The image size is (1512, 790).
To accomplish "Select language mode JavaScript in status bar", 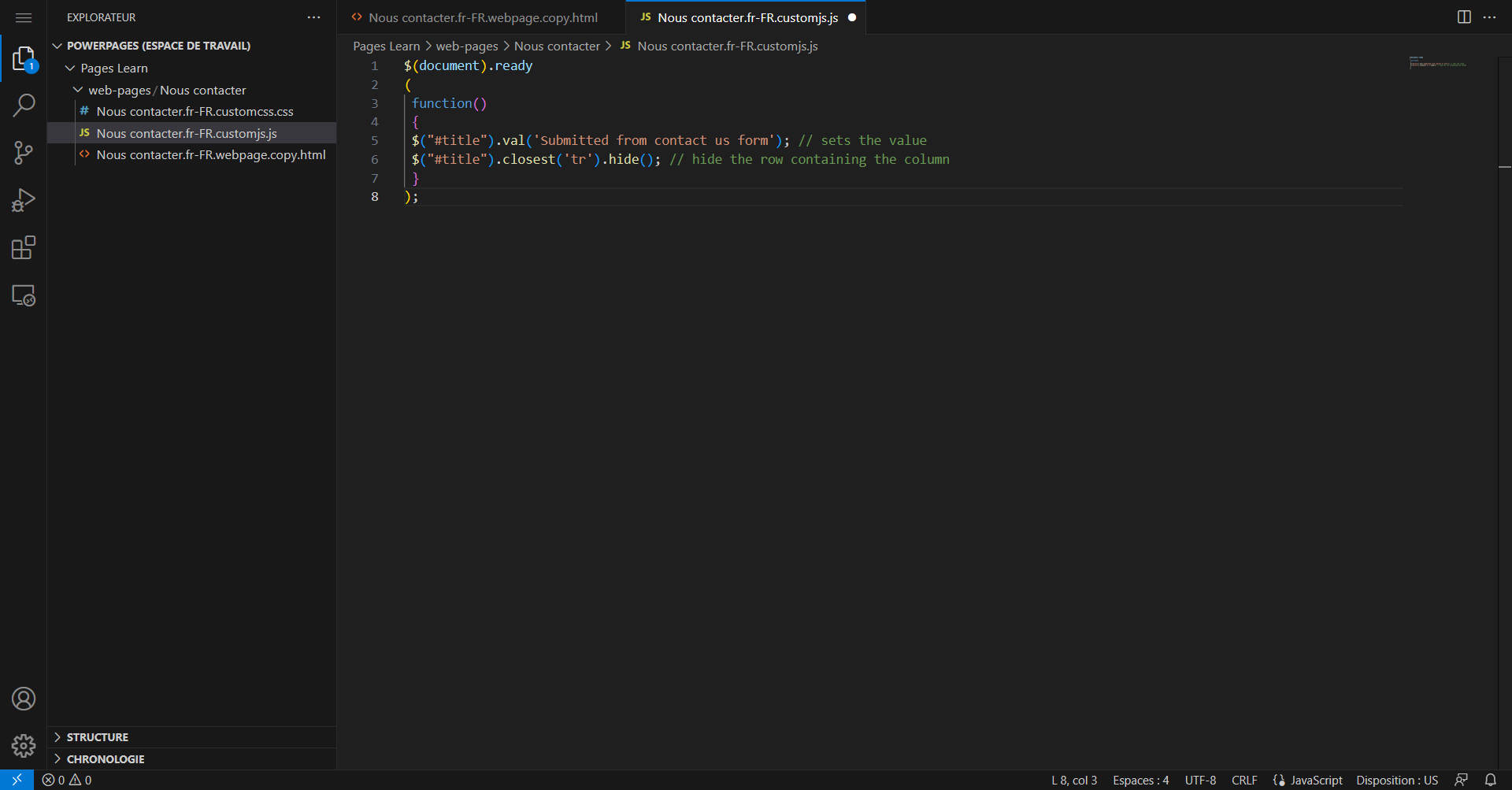I will coord(1316,780).
